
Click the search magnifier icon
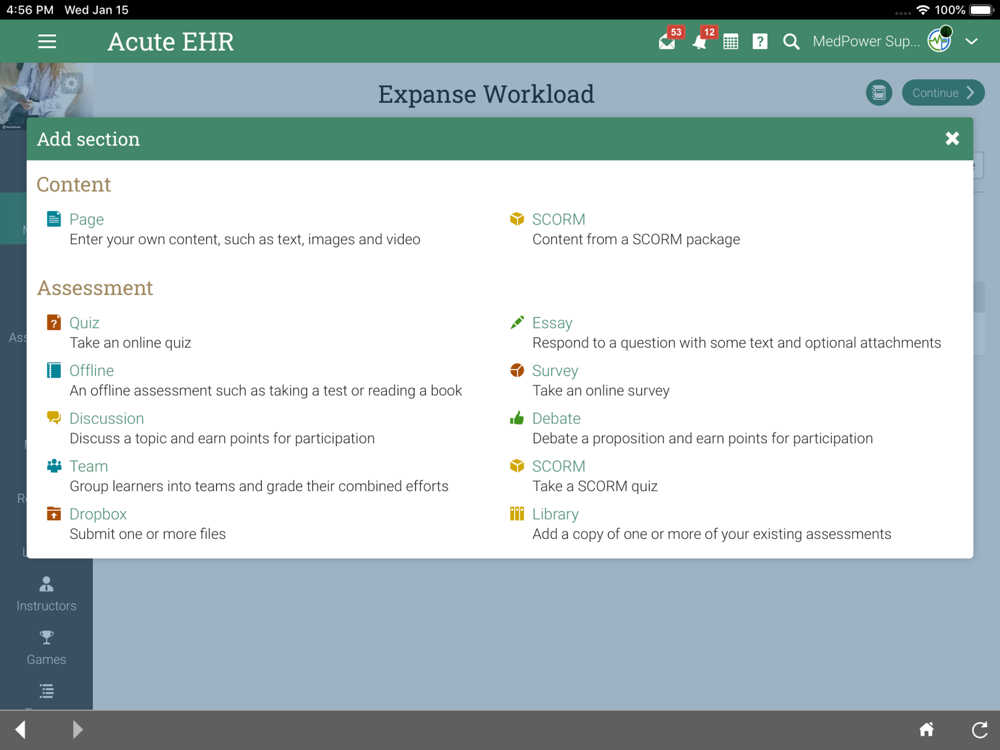pos(791,42)
